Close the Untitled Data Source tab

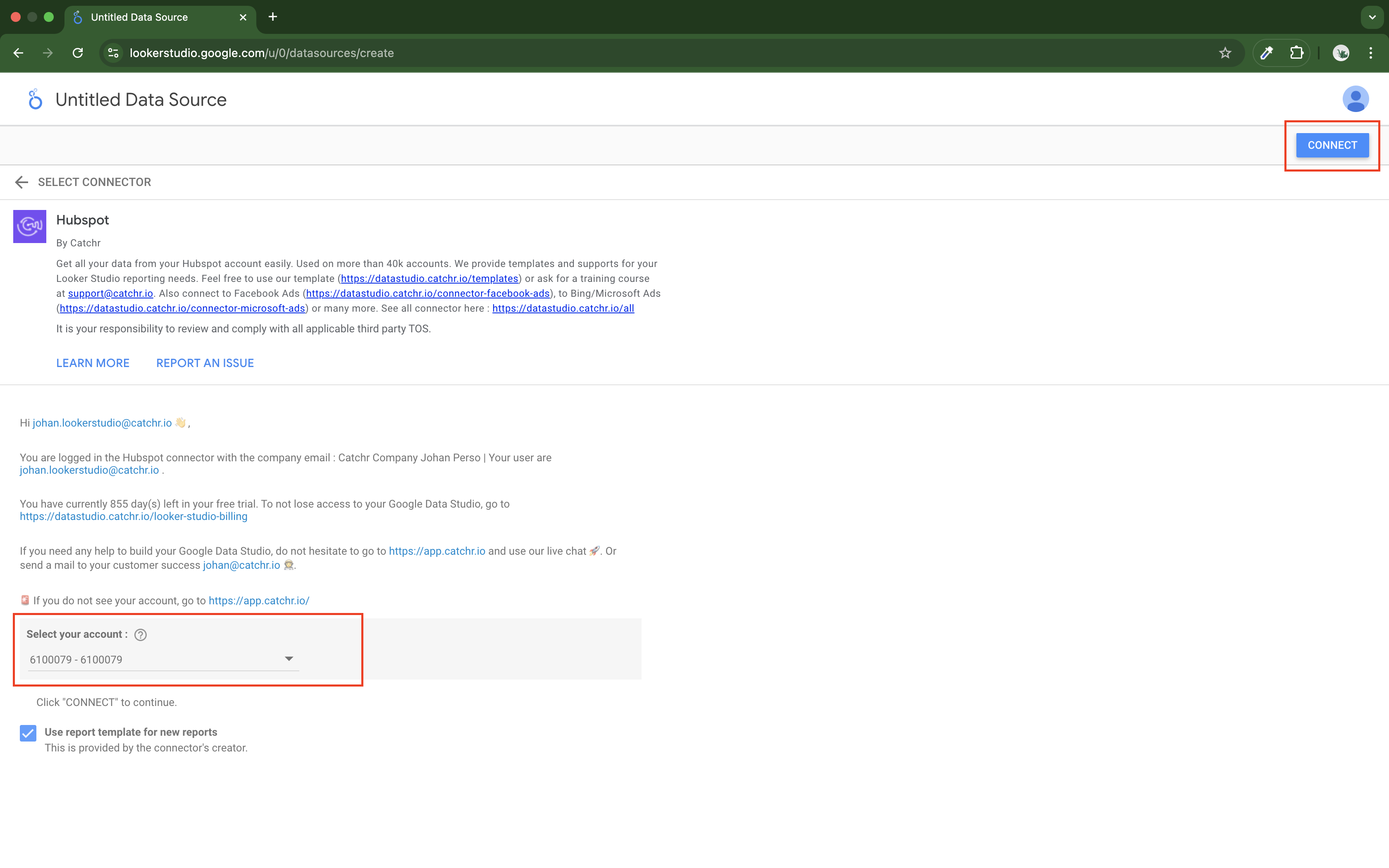243,17
